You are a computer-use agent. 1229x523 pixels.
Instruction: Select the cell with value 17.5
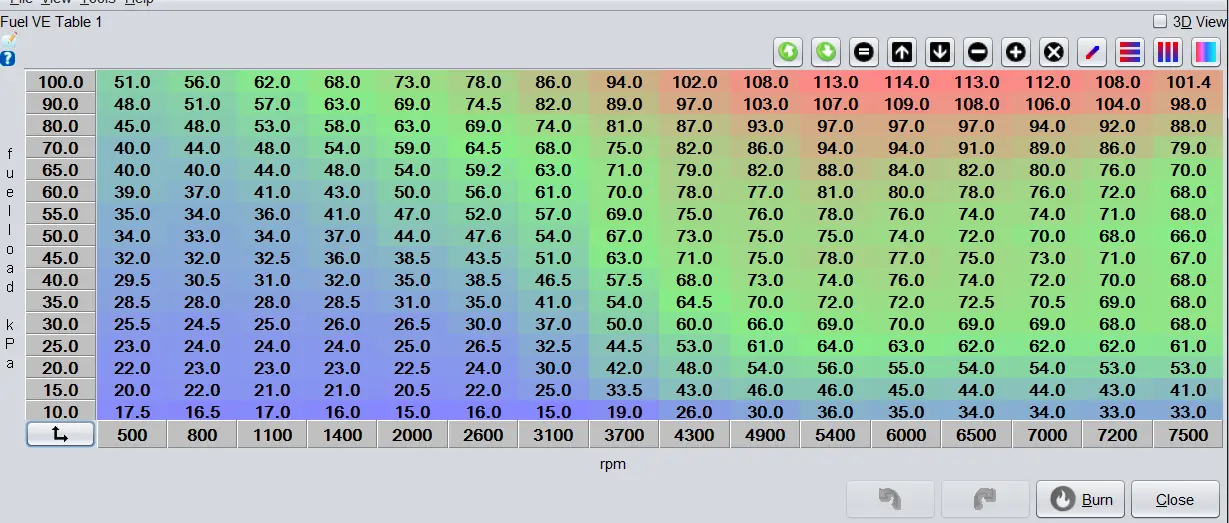pos(132,410)
